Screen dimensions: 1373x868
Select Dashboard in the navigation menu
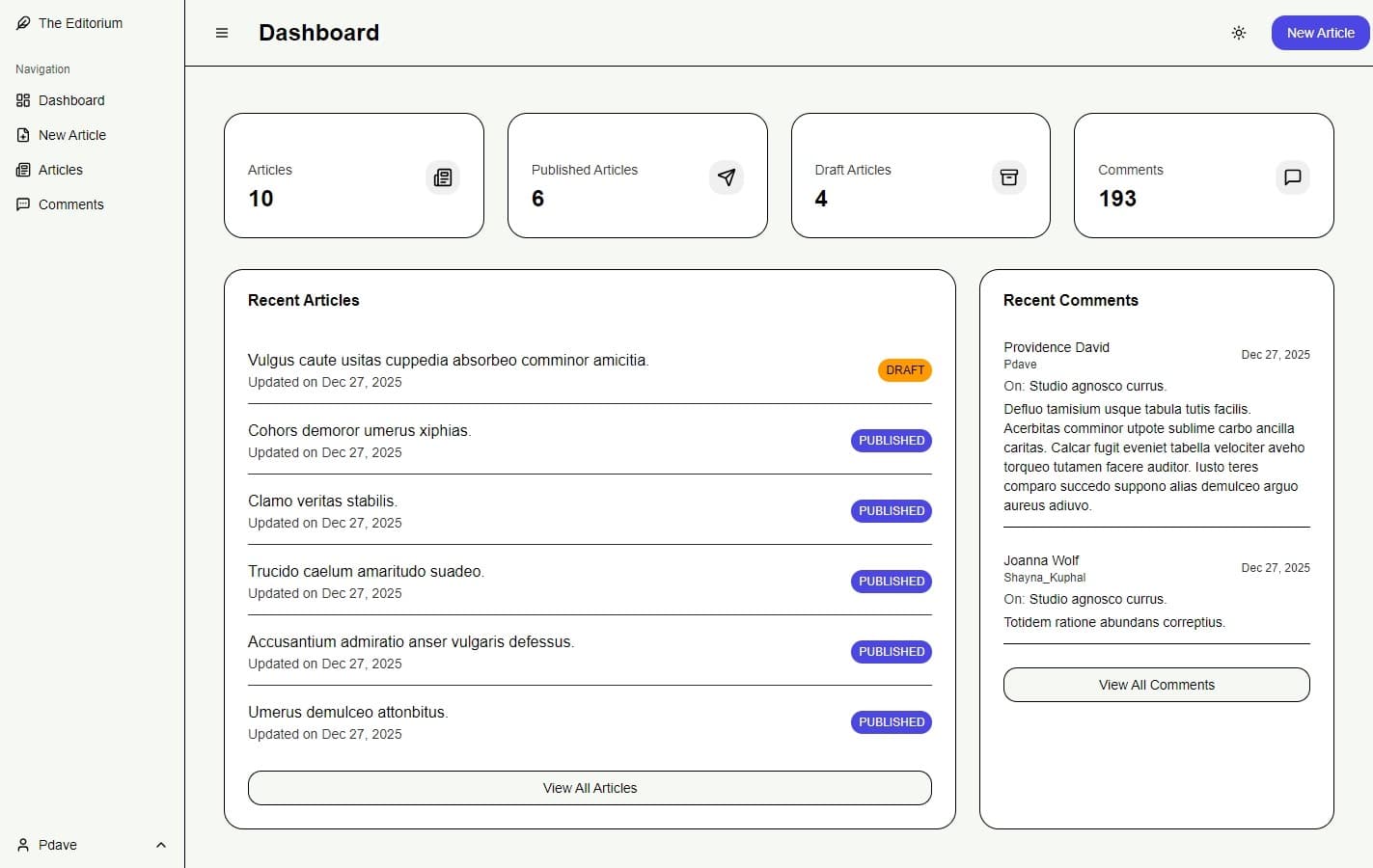tap(71, 100)
